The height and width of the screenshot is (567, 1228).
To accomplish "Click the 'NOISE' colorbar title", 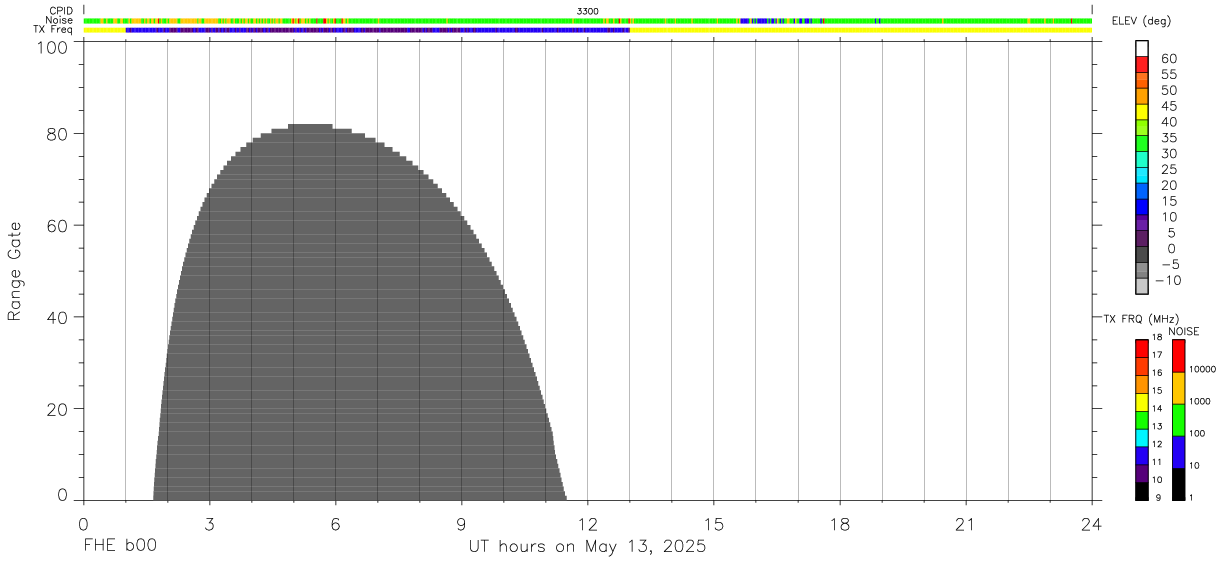I will pos(1183,331).
